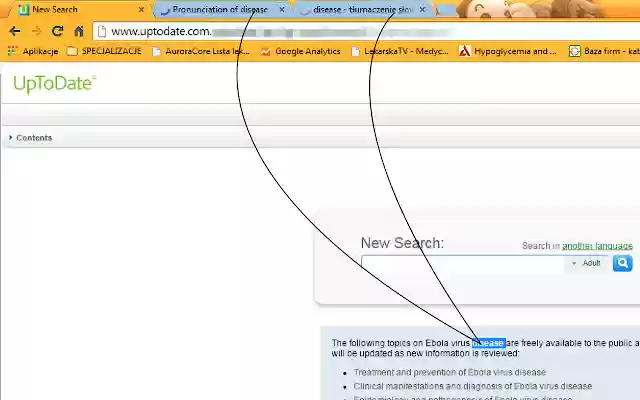Image resolution: width=640 pixels, height=400 pixels.
Task: Close the New Search tab
Action: [141, 9]
